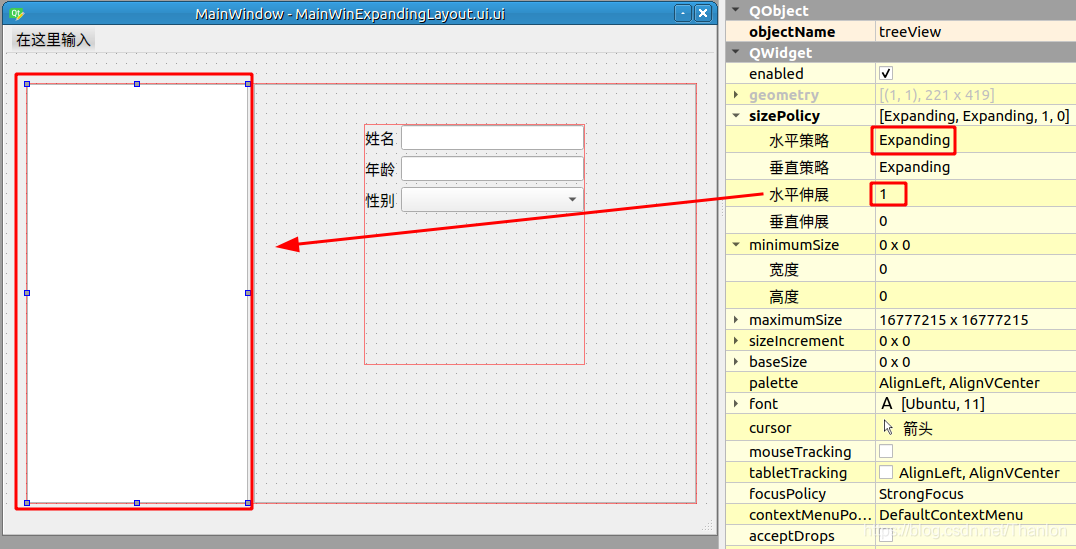Click the 姓名 text input field
This screenshot has width=1076, height=549.
(493, 138)
